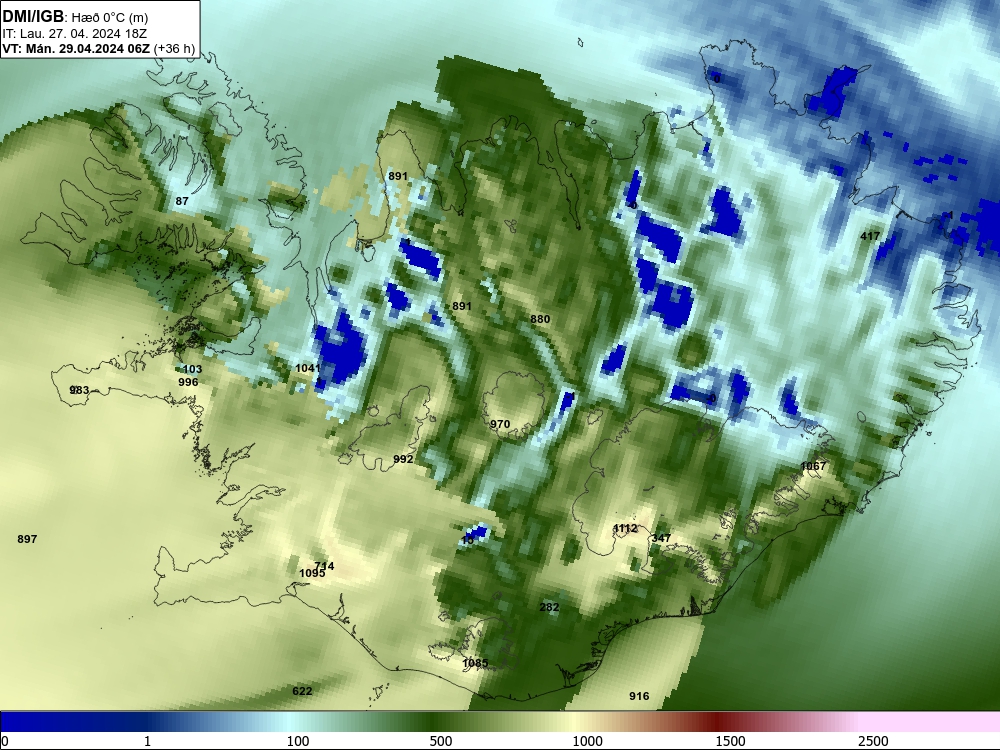Click the map value 1085
1000x750 pixels.
[x=475, y=663]
